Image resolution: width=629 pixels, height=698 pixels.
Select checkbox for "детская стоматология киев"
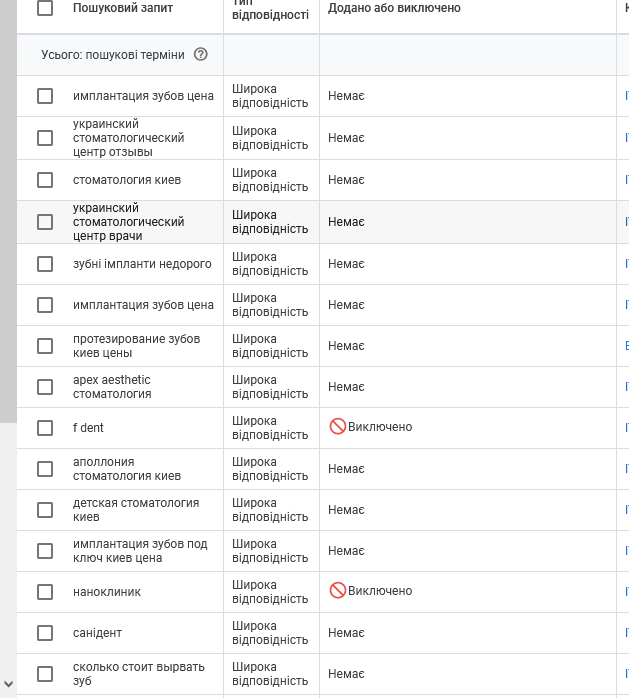(45, 510)
